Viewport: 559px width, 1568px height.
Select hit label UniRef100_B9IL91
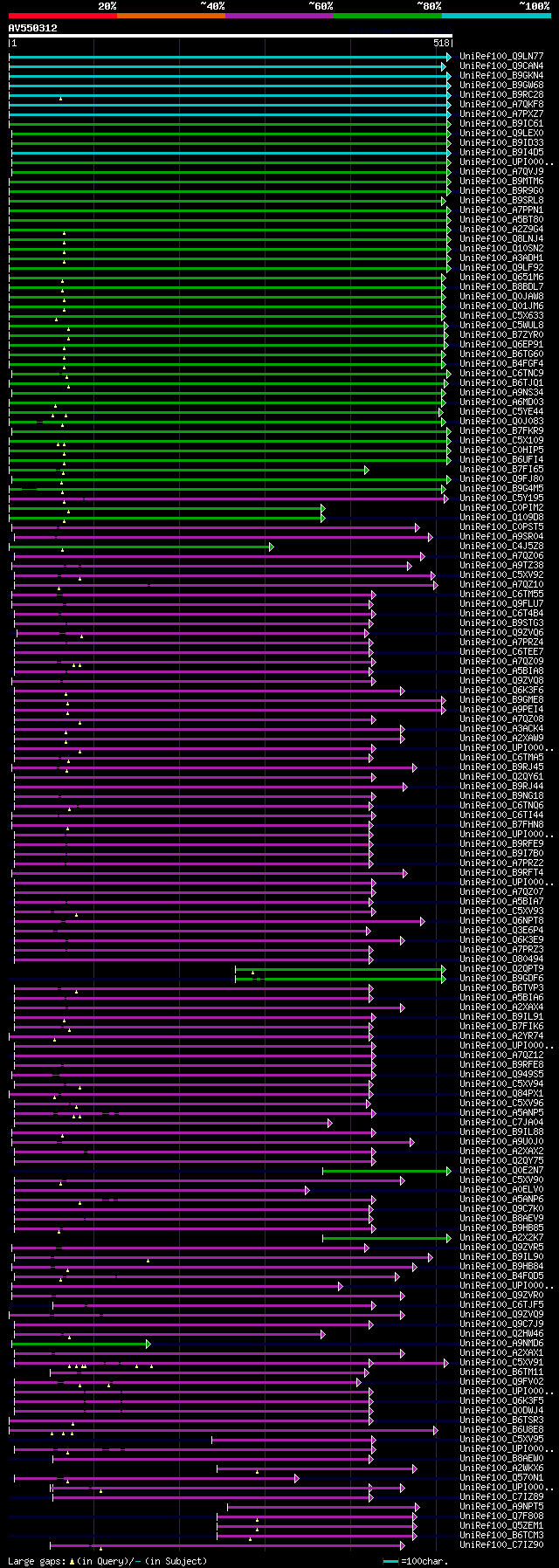click(x=501, y=1016)
